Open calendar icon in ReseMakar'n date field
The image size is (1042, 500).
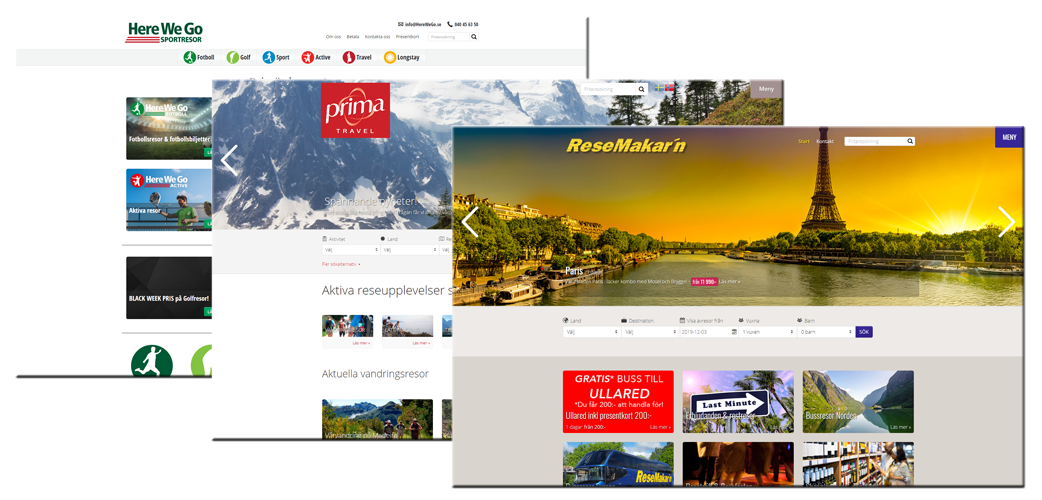(x=734, y=331)
